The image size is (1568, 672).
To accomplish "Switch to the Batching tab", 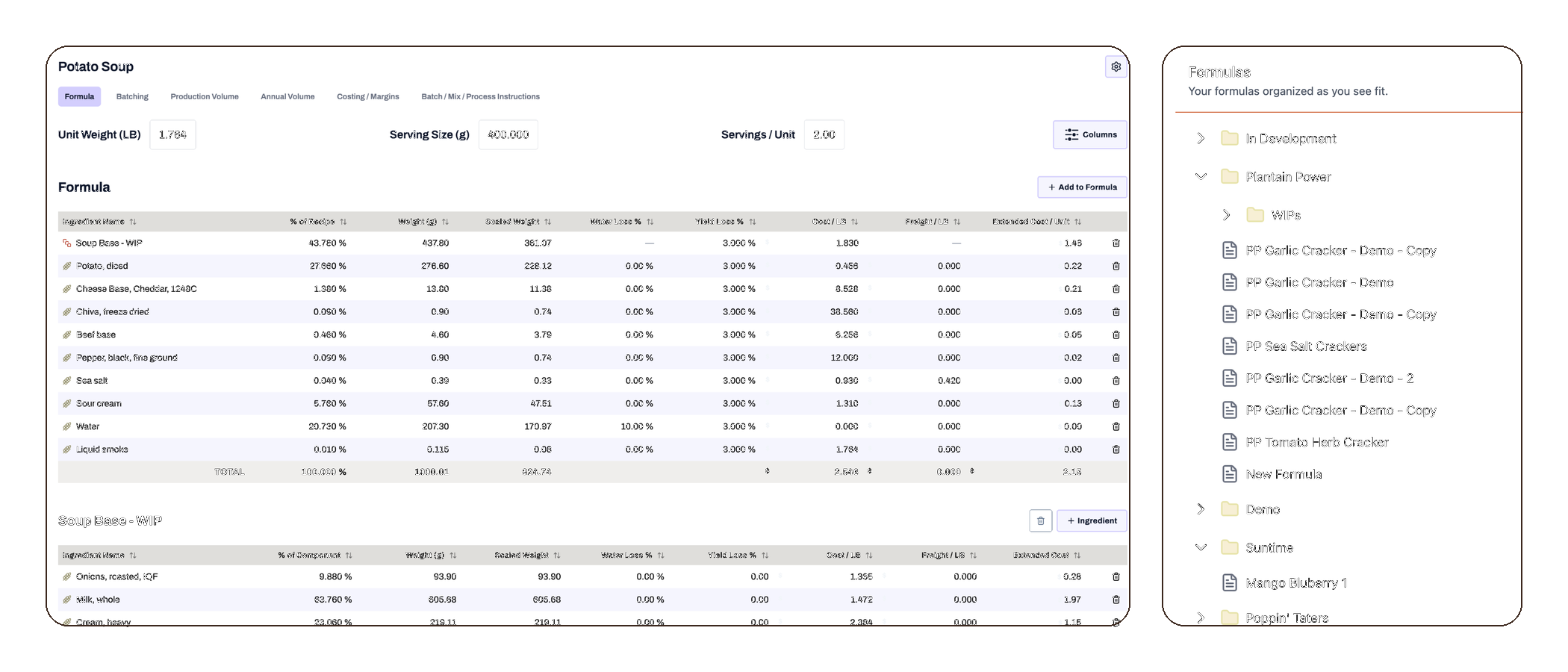I will 132,96.
